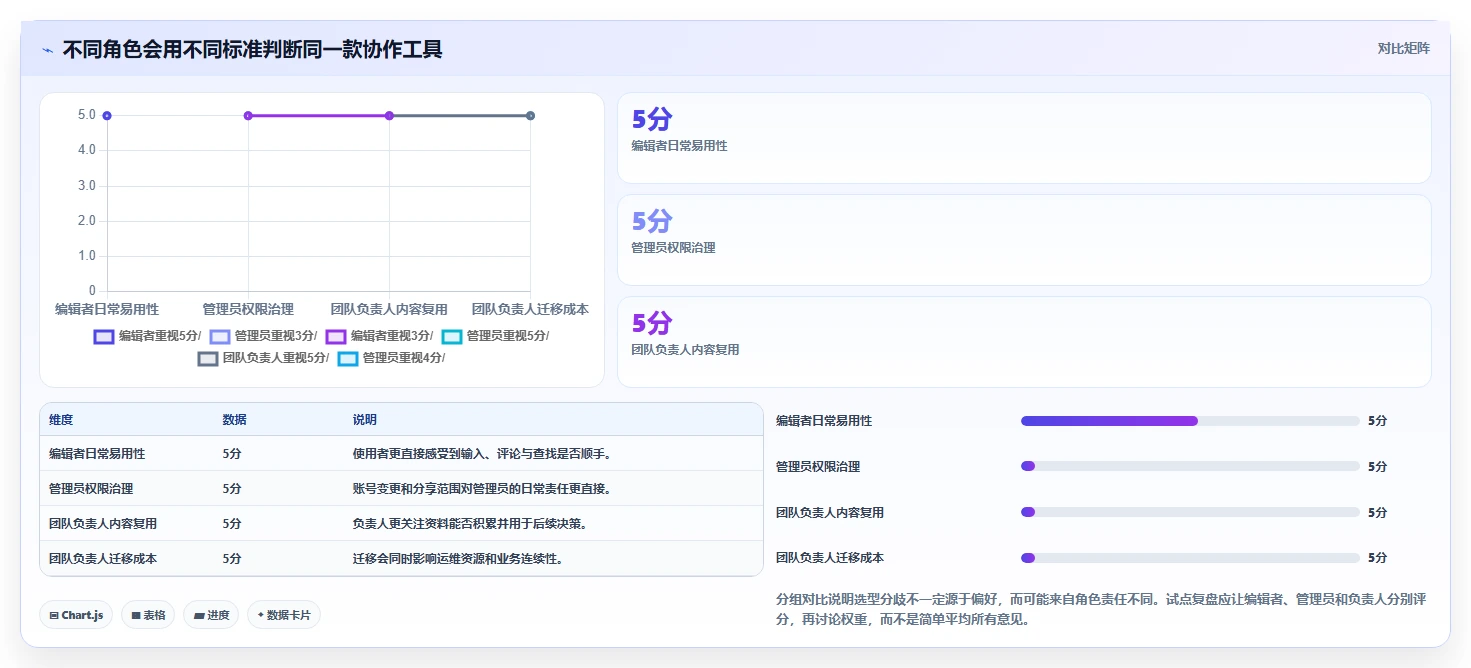The height and width of the screenshot is (668, 1471).
Task: Click the Chart.js chip icon
Action: pyautogui.click(x=54, y=615)
